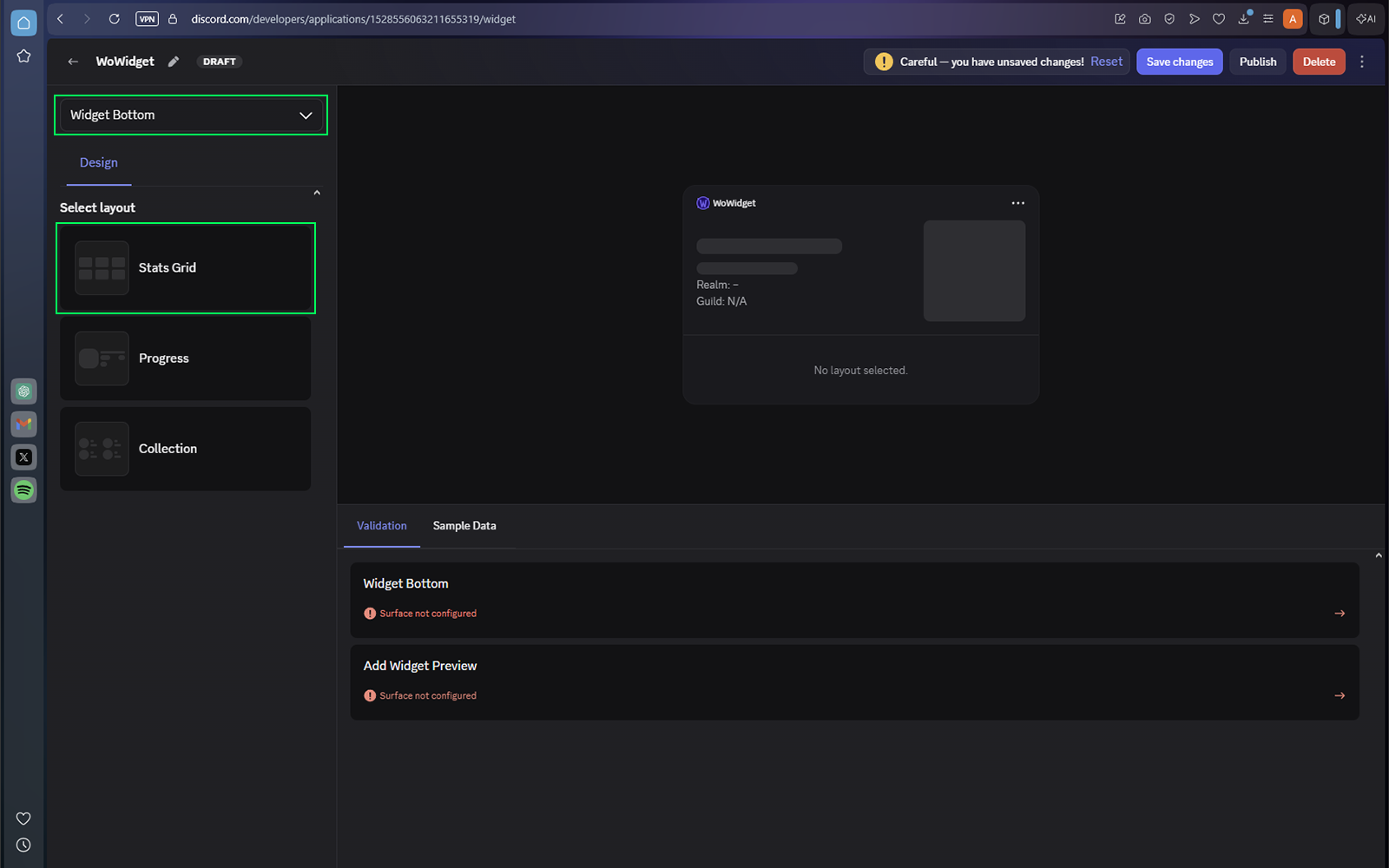Click 'Surface not configured' under Widget Bottom
The width and height of the screenshot is (1389, 868).
pyautogui.click(x=428, y=614)
